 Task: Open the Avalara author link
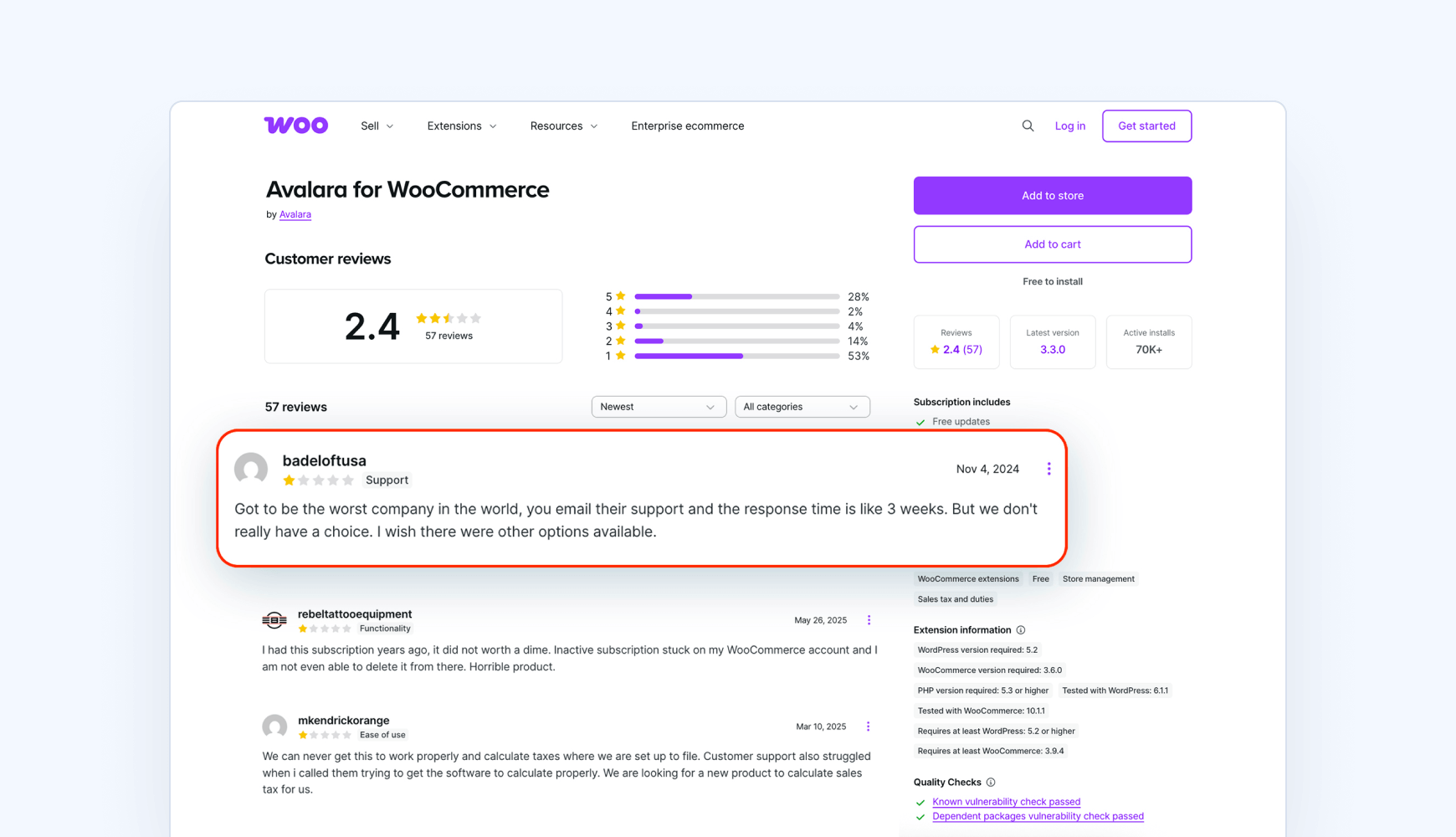pyautogui.click(x=295, y=214)
